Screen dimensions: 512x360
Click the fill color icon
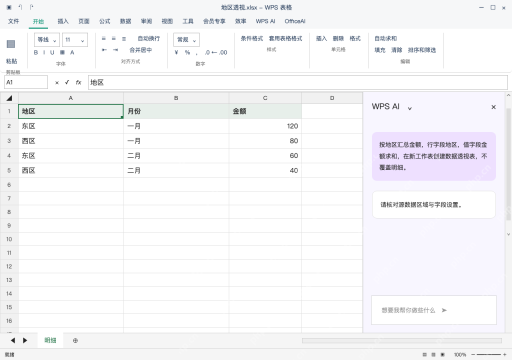[x=62, y=52]
